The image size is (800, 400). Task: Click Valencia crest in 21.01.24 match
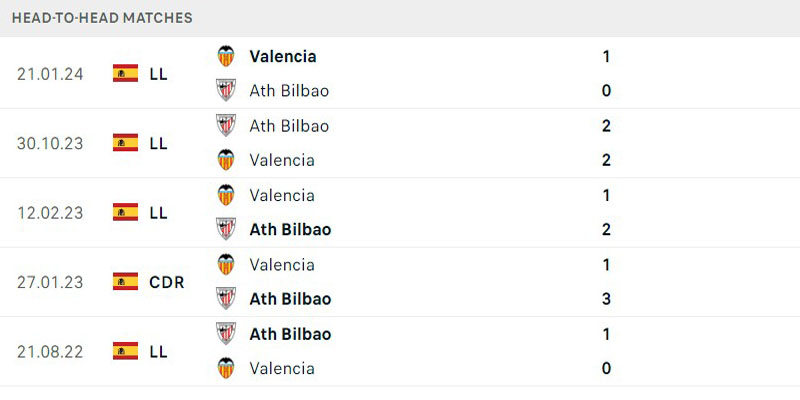[x=226, y=56]
